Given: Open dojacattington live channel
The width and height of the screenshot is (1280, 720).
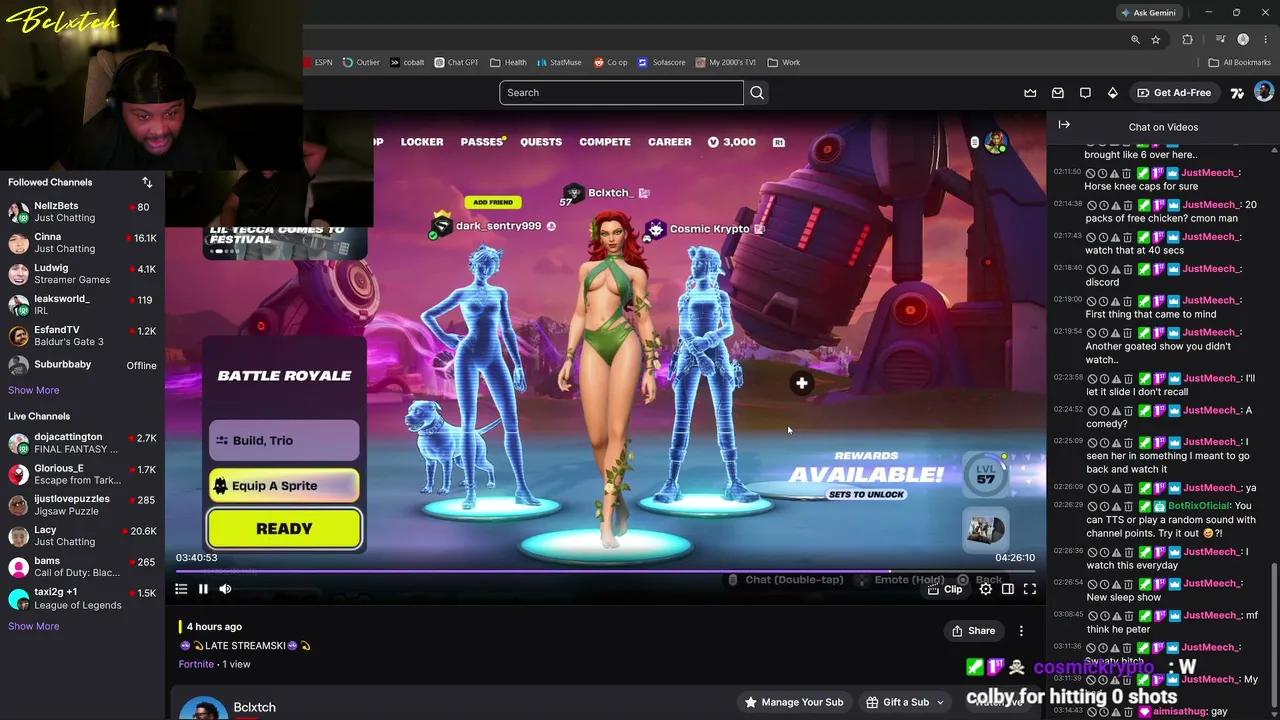Looking at the screenshot, I should pos(82,443).
